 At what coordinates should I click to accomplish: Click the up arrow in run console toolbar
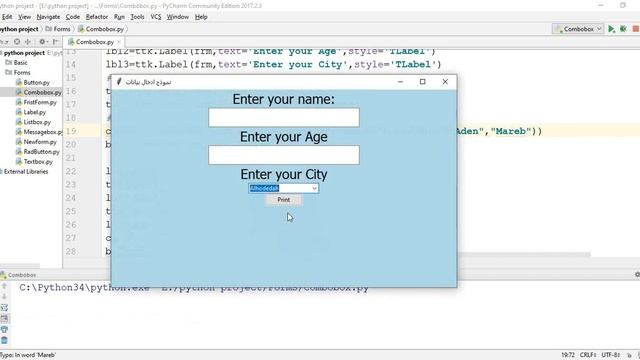click(x=4, y=287)
